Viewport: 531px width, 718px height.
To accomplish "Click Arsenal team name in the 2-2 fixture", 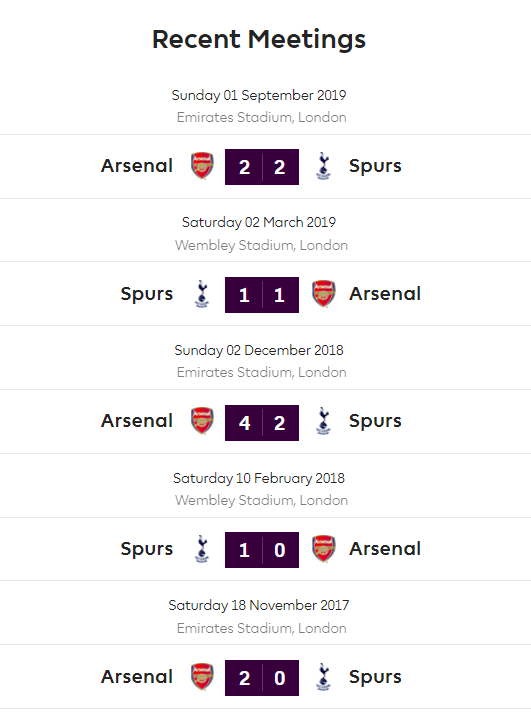I will 137,166.
